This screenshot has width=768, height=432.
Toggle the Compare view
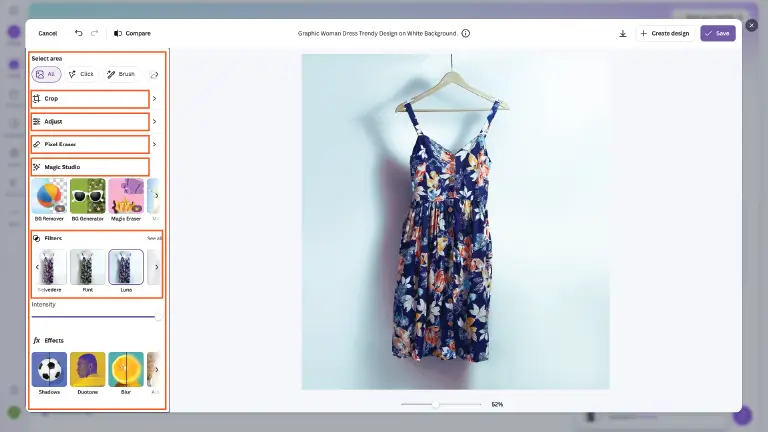click(x=132, y=33)
